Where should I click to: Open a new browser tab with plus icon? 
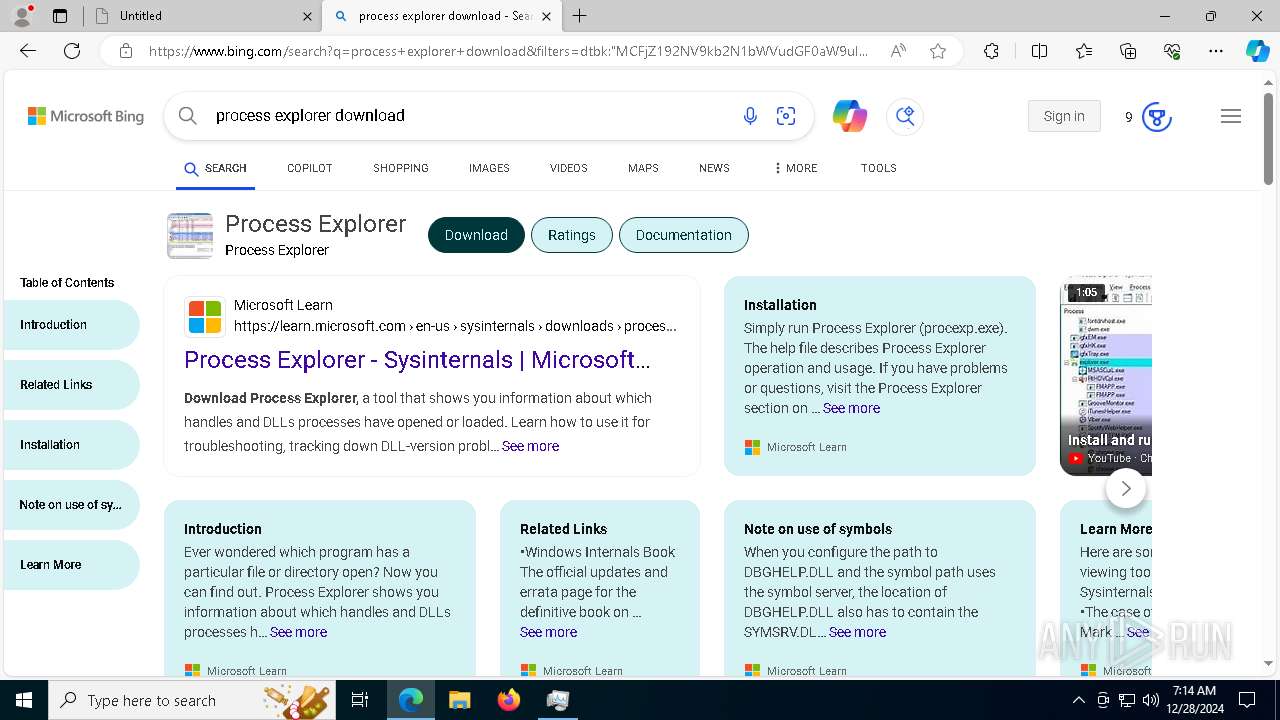580,16
